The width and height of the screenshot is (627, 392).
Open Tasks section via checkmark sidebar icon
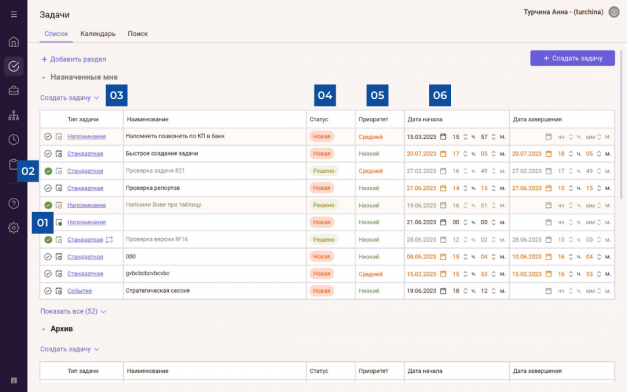pyautogui.click(x=14, y=66)
